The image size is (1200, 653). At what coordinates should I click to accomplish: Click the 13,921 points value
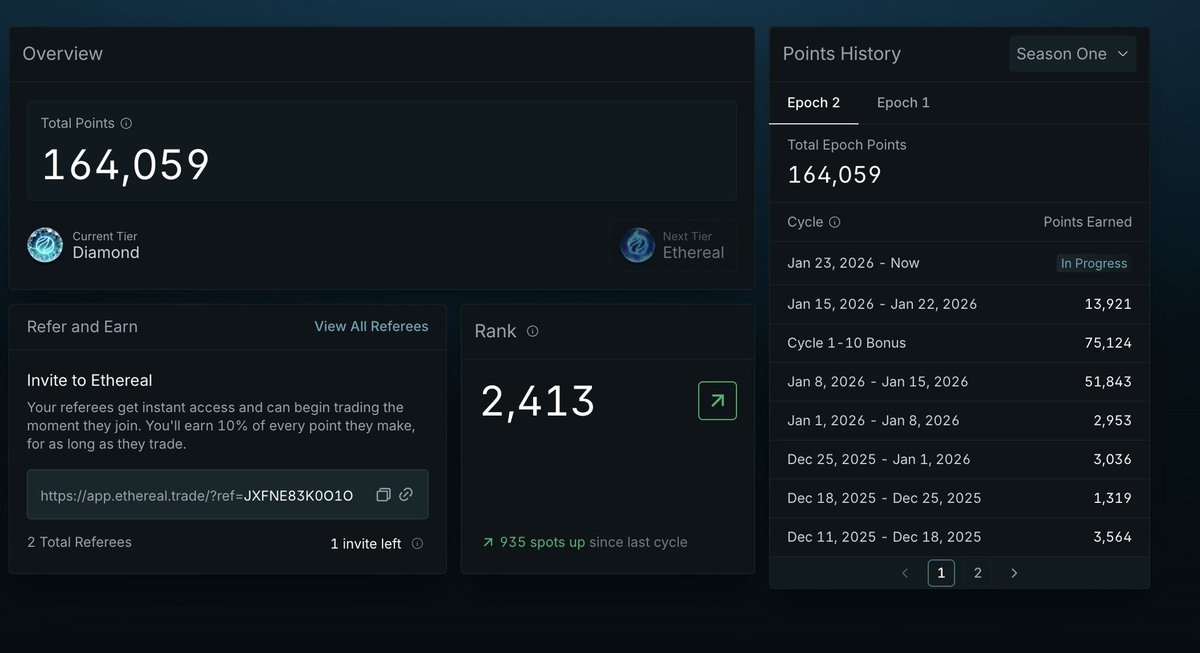click(x=1108, y=303)
